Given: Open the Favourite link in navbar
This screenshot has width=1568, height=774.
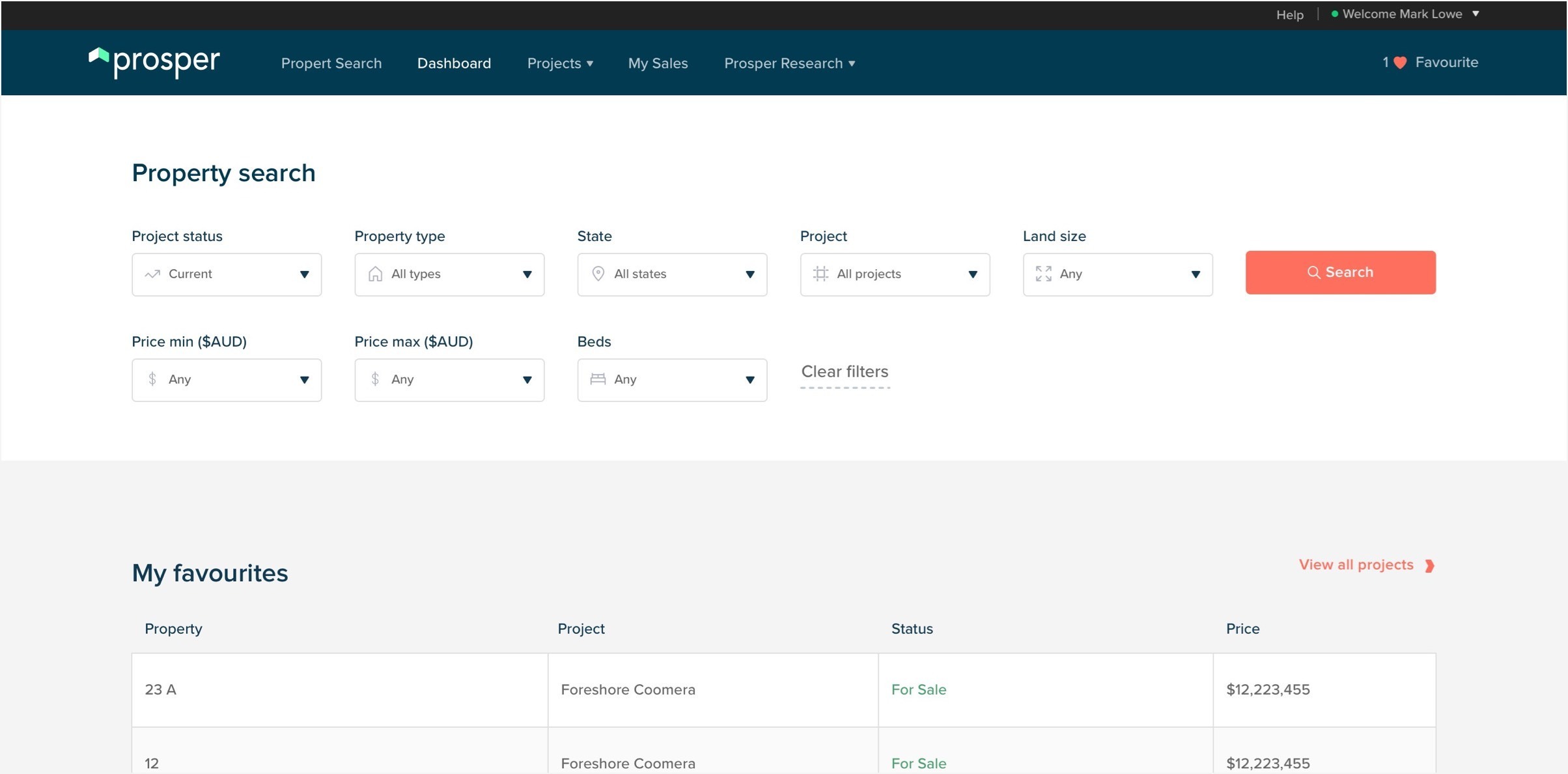Looking at the screenshot, I should (x=1446, y=63).
